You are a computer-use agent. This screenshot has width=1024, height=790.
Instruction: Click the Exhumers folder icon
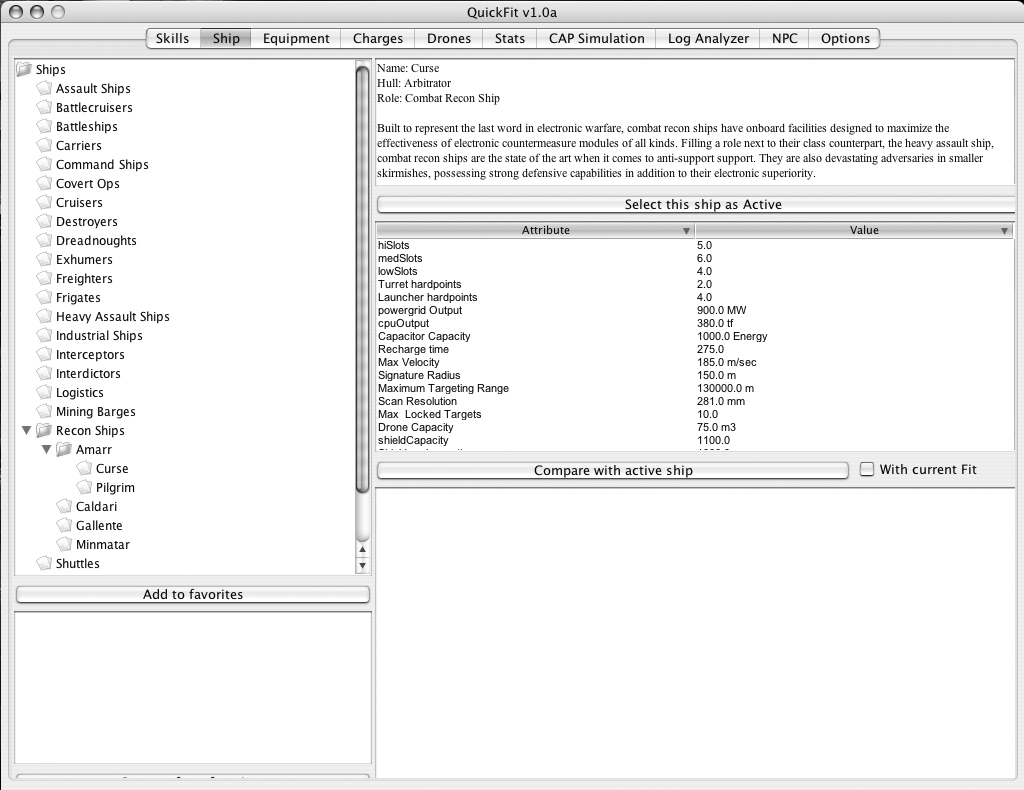tap(44, 259)
